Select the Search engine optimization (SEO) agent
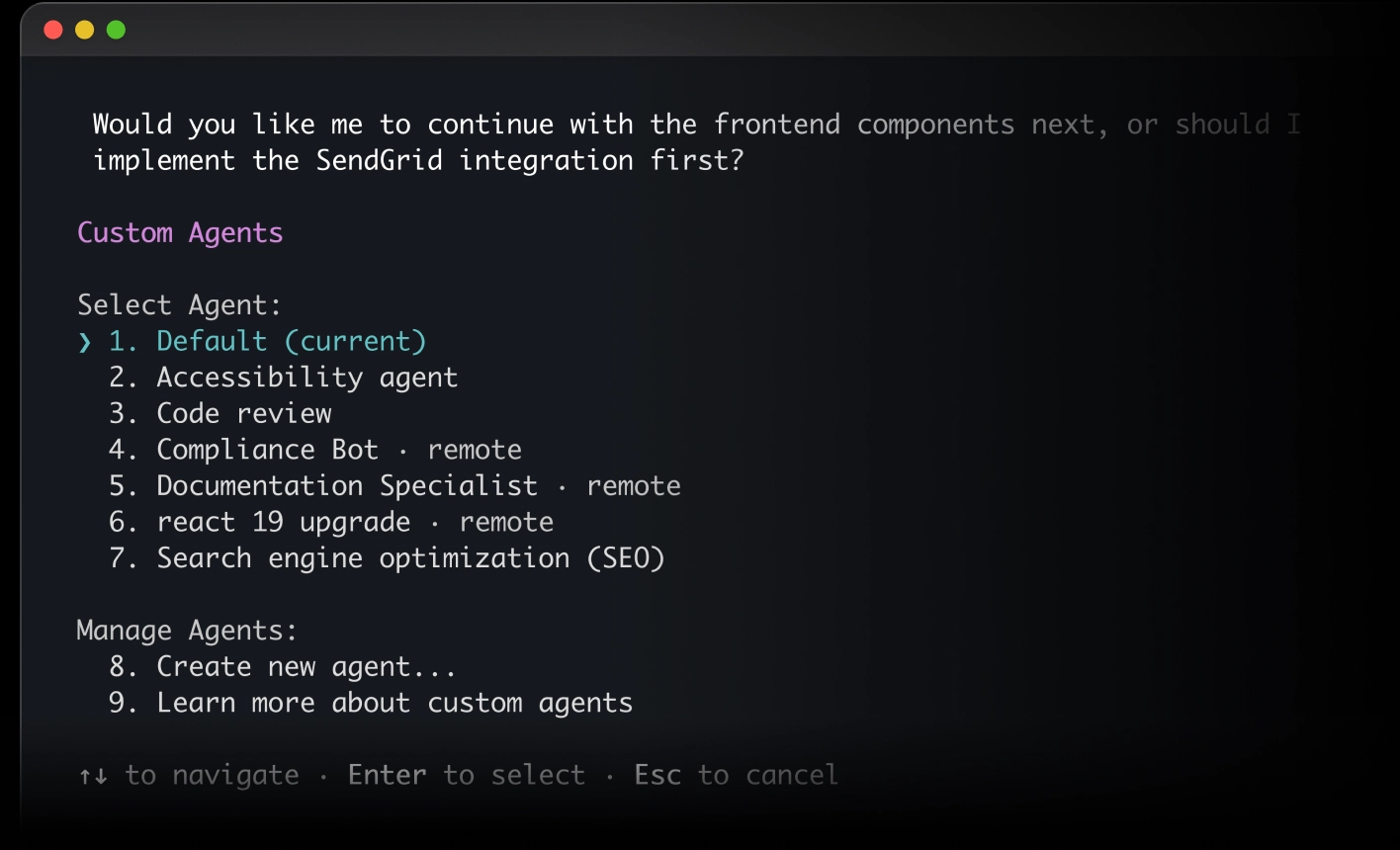 (x=410, y=557)
